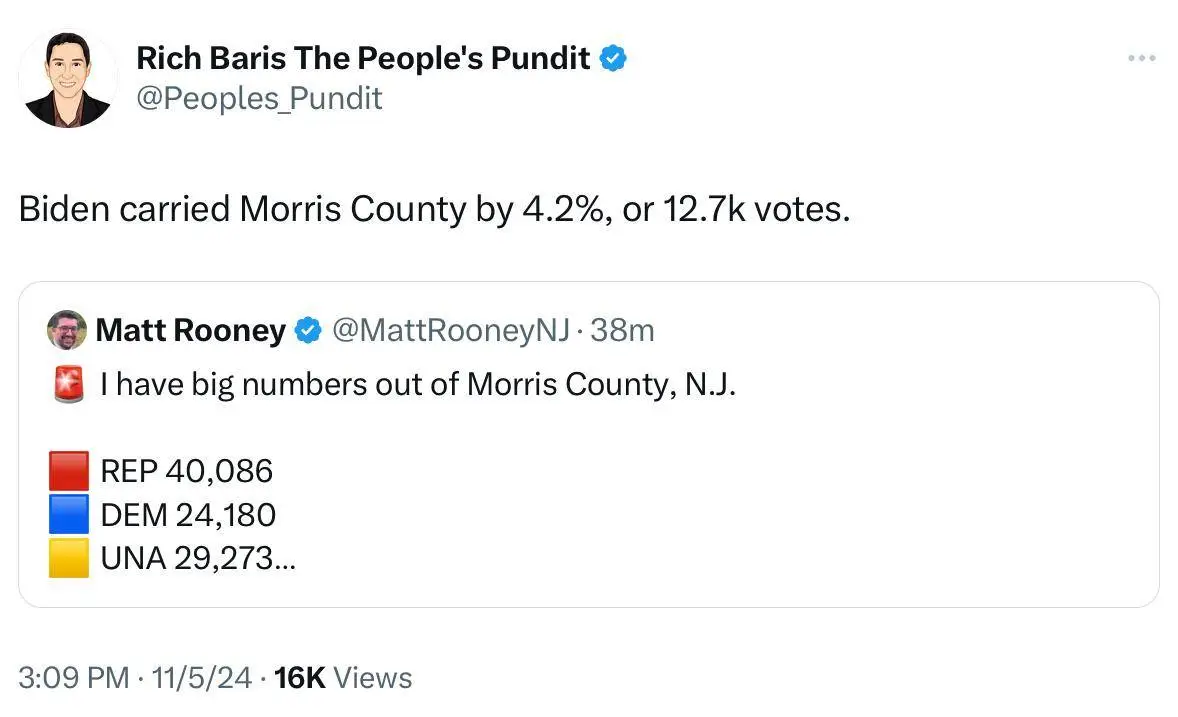Viewport: 1178px width, 717px height.
Task: Click the blue verified badge beside Rich Baris
Action: tap(613, 59)
